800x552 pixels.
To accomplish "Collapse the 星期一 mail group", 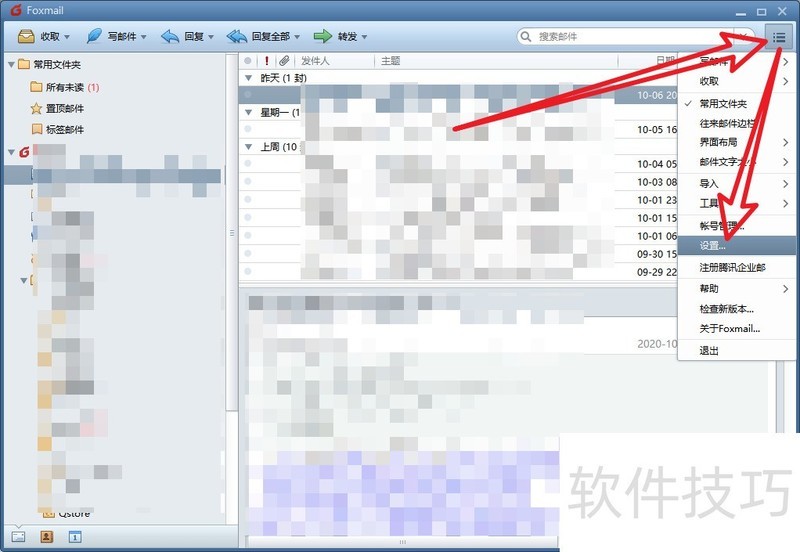I will (x=248, y=112).
